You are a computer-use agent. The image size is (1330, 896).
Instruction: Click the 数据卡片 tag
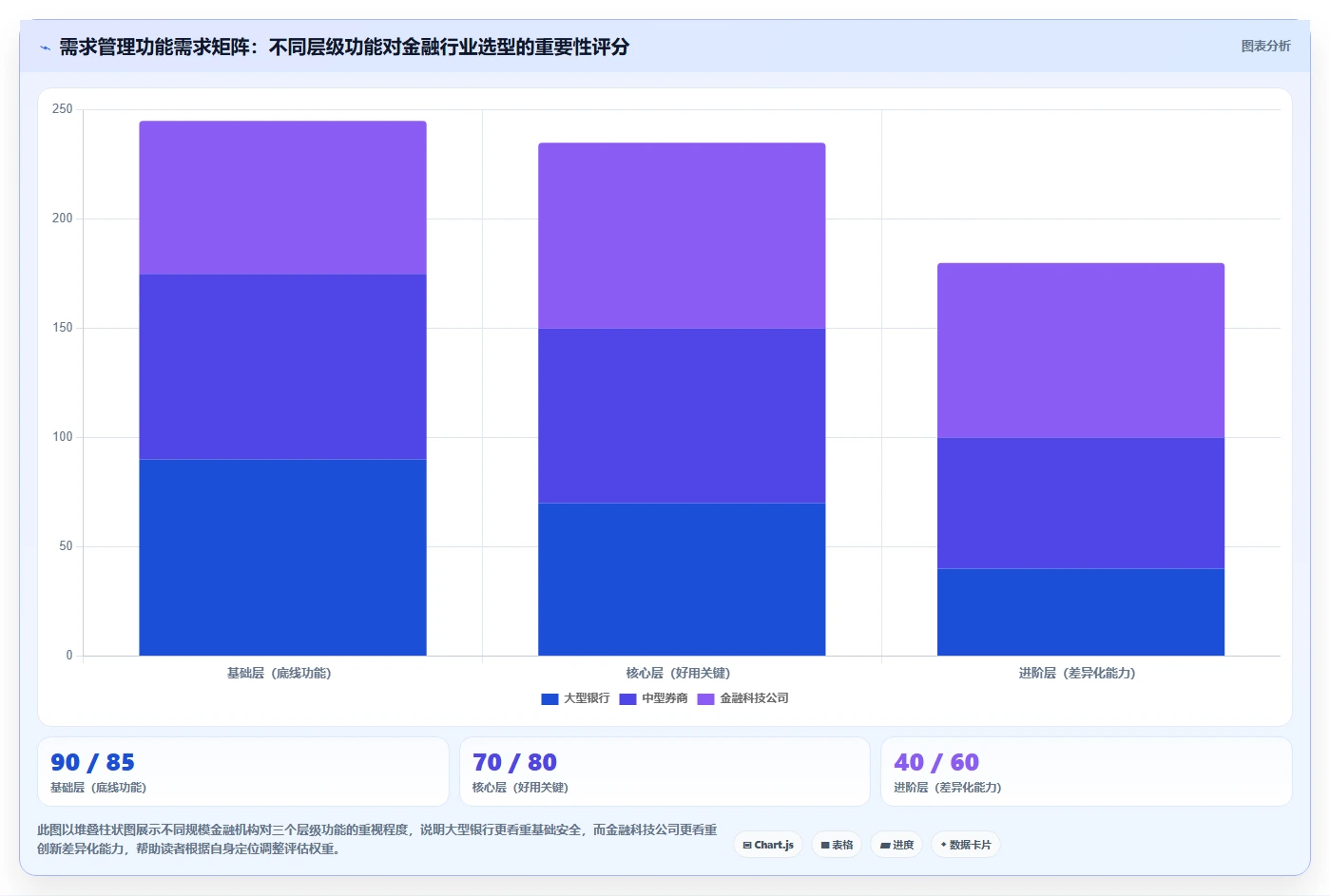[966, 845]
